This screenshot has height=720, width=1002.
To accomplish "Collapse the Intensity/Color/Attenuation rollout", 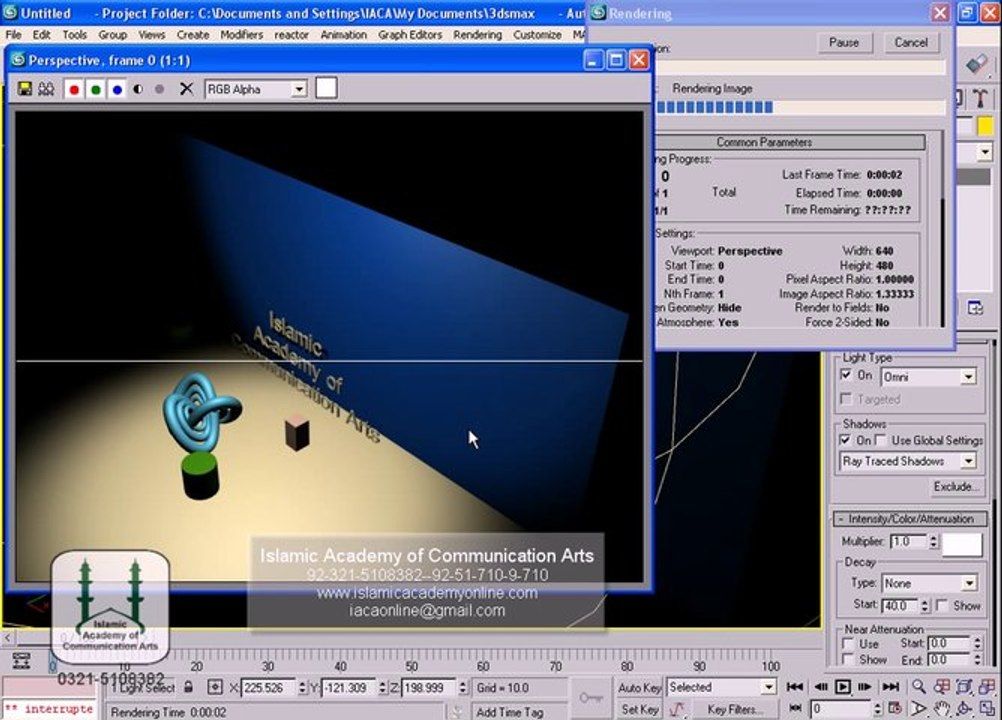I will (911, 519).
